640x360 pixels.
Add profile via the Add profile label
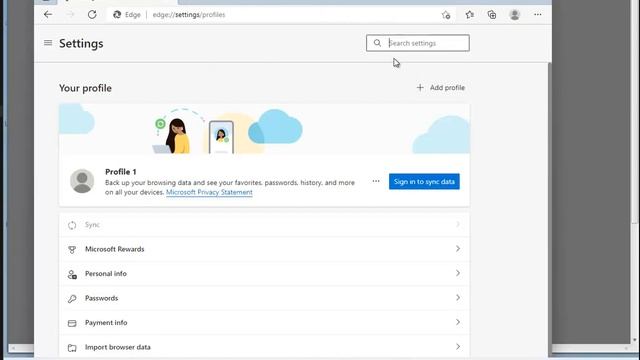click(447, 87)
